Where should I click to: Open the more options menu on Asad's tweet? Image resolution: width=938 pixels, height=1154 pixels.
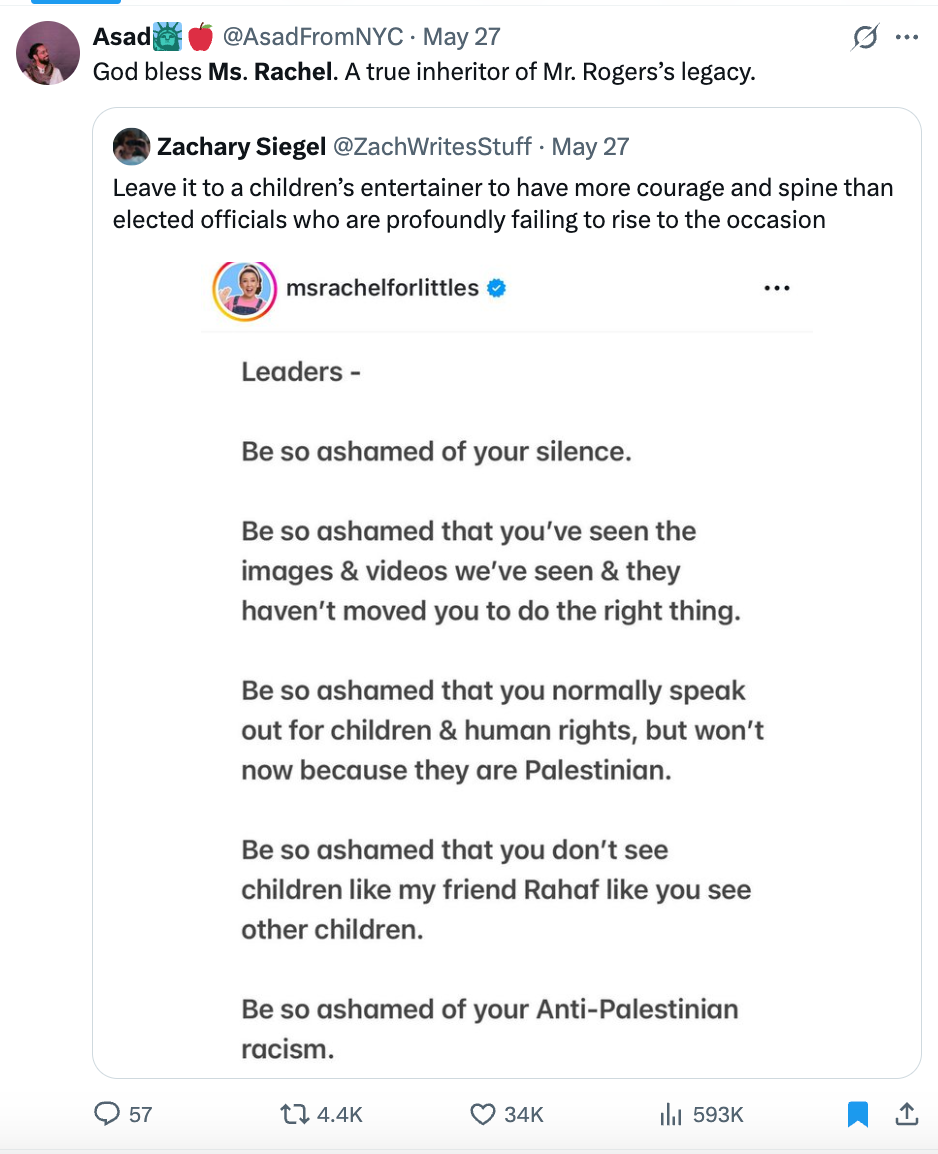pyautogui.click(x=907, y=36)
